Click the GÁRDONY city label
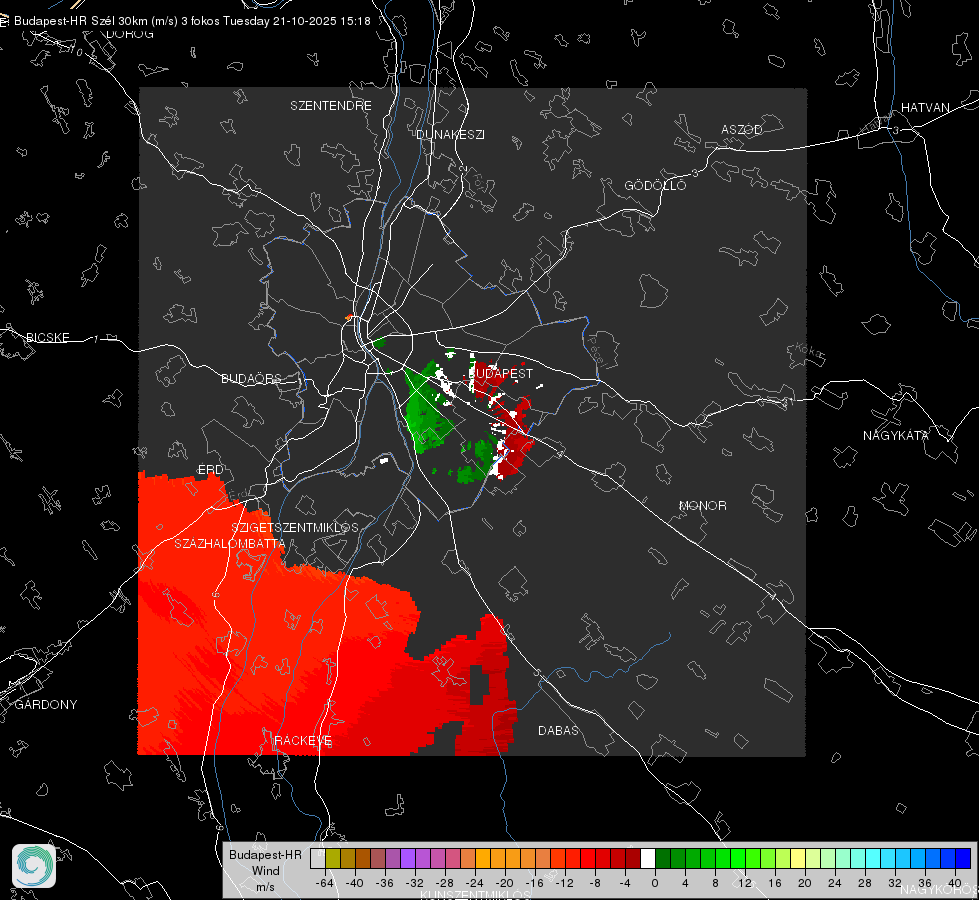 tap(46, 705)
